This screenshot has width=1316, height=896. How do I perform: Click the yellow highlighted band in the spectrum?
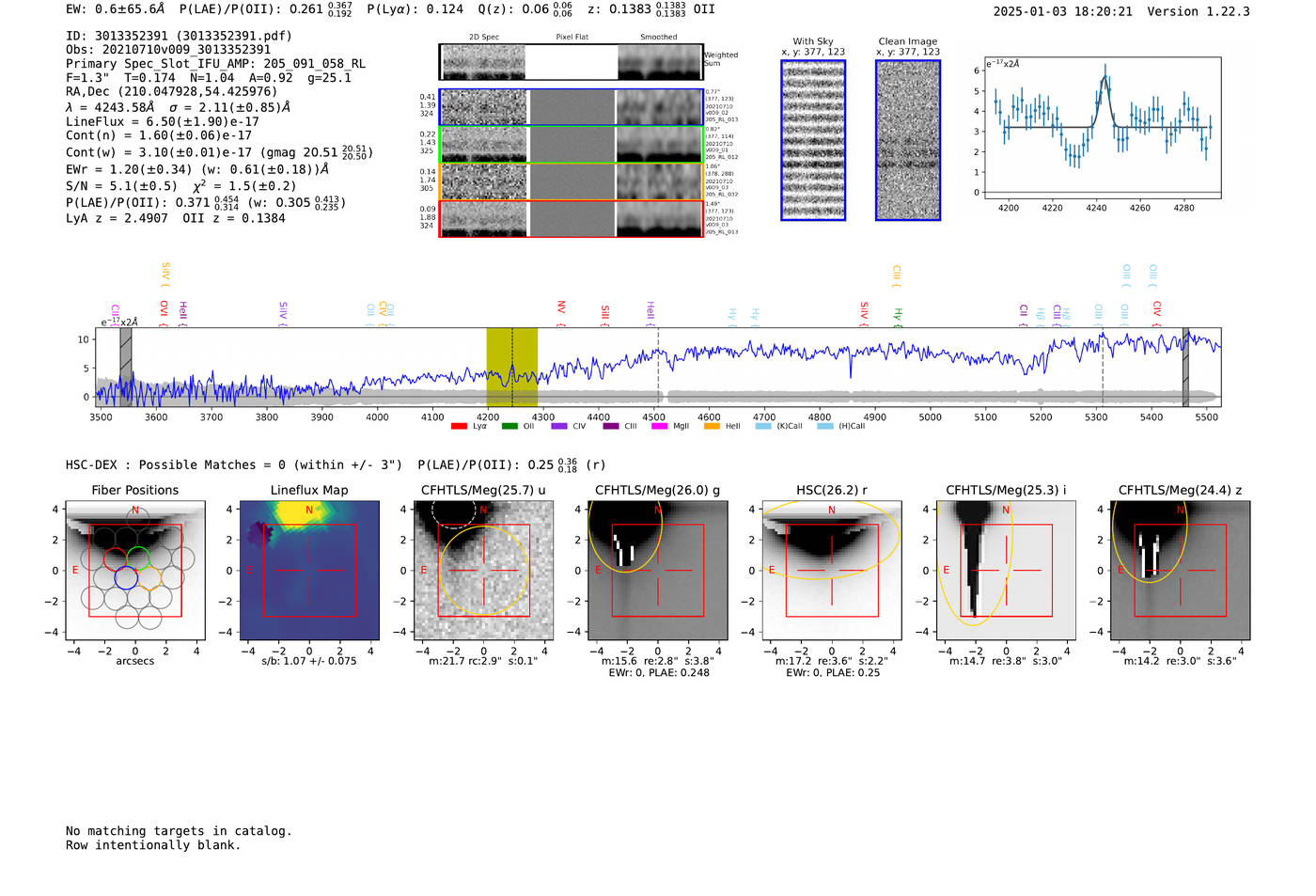[511, 367]
